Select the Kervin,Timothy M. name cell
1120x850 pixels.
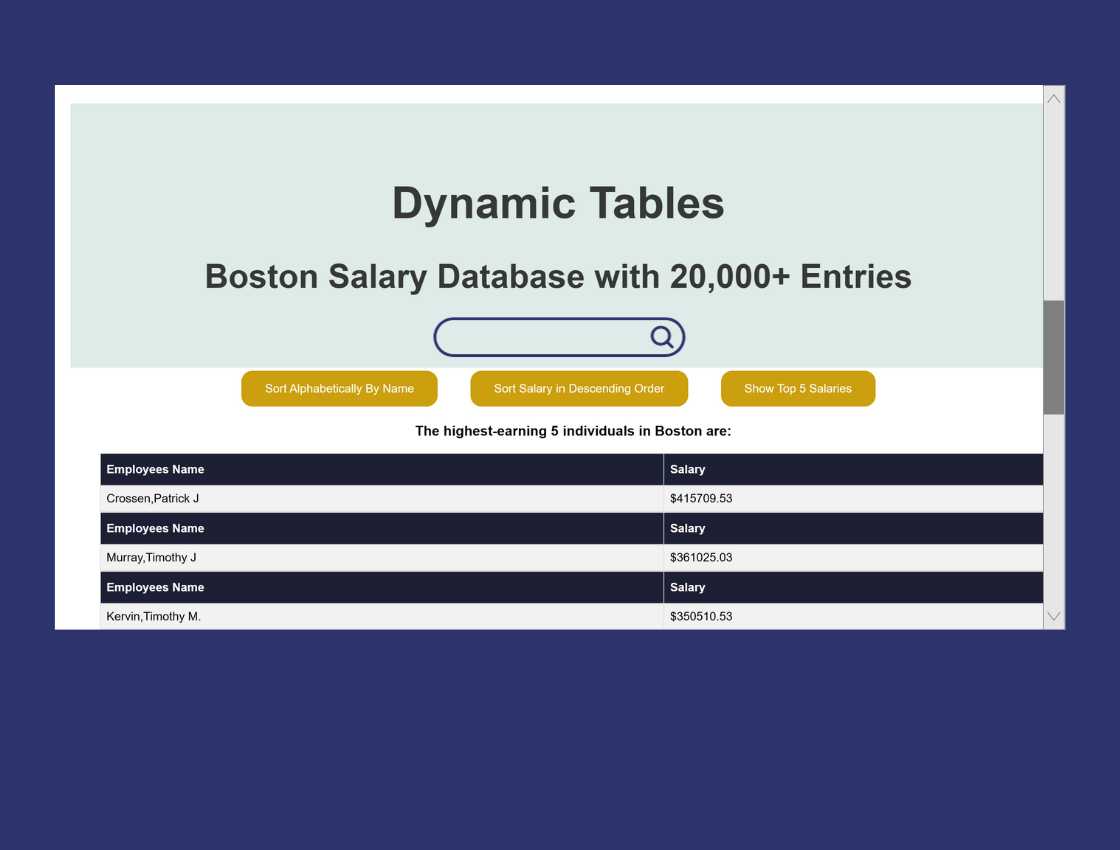(154, 616)
